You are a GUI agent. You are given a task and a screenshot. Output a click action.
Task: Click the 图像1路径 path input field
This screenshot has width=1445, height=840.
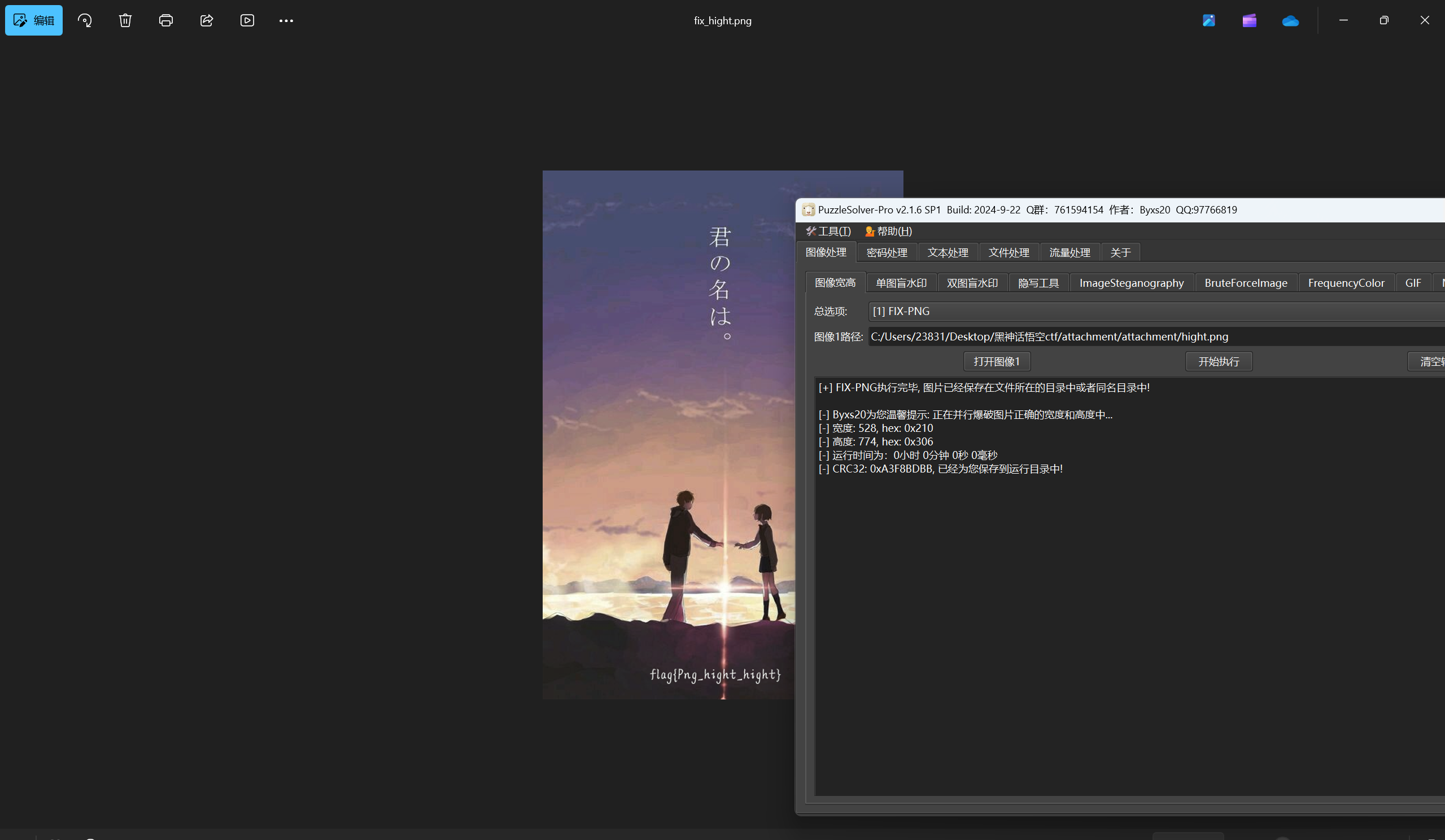click(x=1156, y=336)
